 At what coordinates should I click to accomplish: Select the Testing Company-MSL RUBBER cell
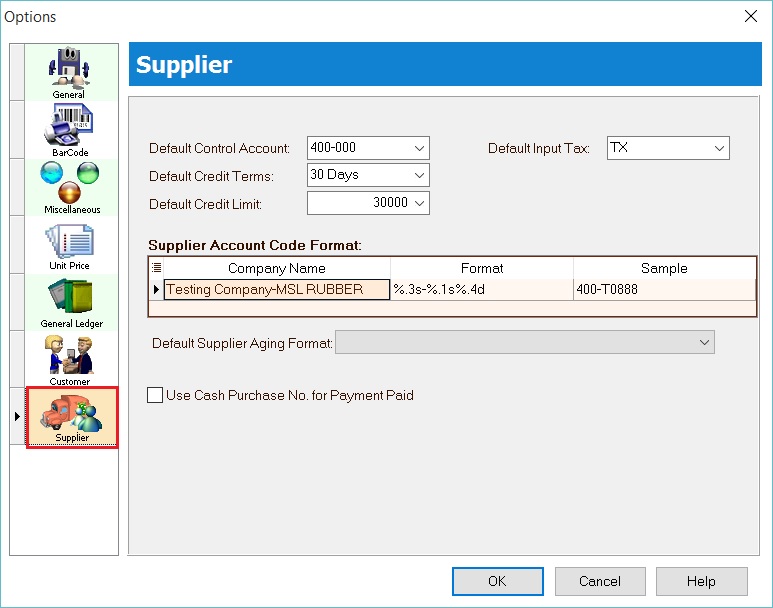click(x=276, y=290)
